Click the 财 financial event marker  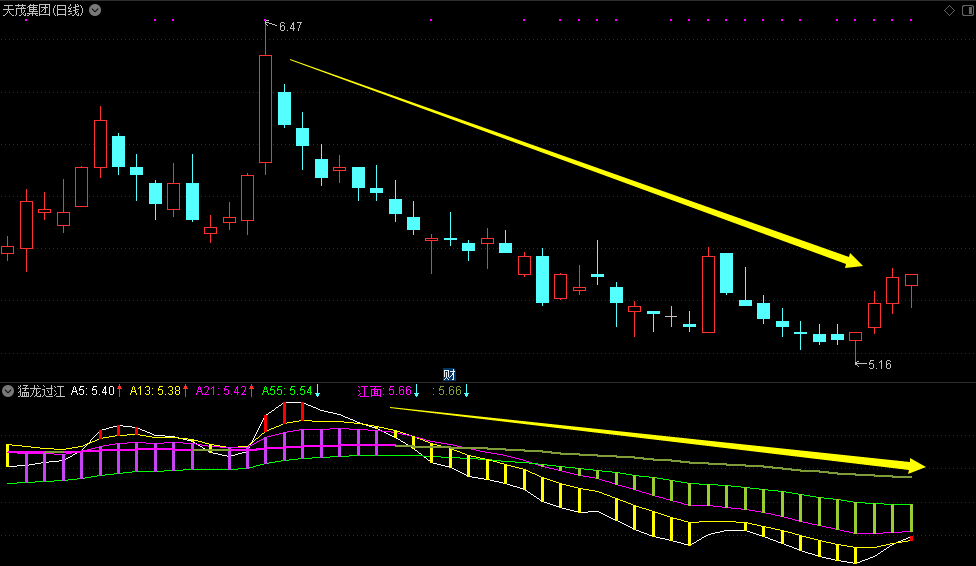pyautogui.click(x=449, y=374)
